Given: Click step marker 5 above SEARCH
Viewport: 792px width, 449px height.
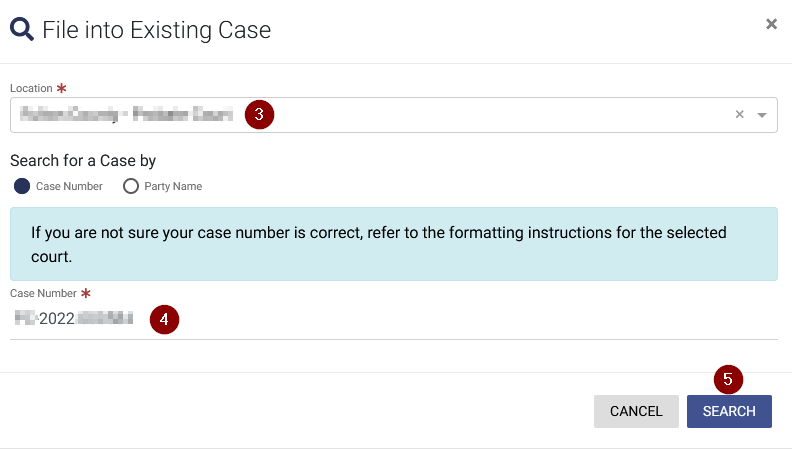Looking at the screenshot, I should [x=728, y=379].
